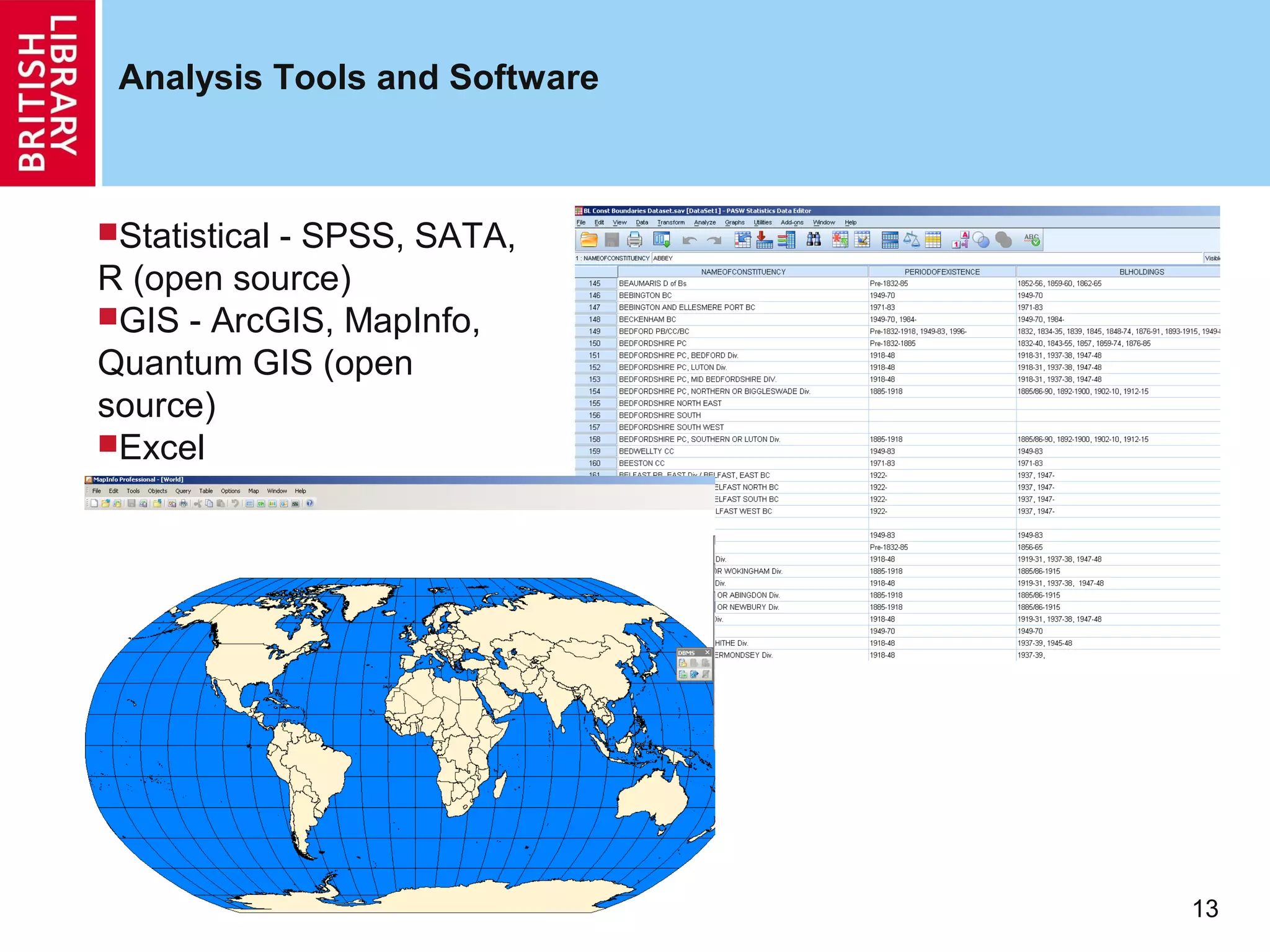This screenshot has height=952, width=1270.
Task: Click the Copy icon in MapInfo toolbar
Action: [209, 503]
